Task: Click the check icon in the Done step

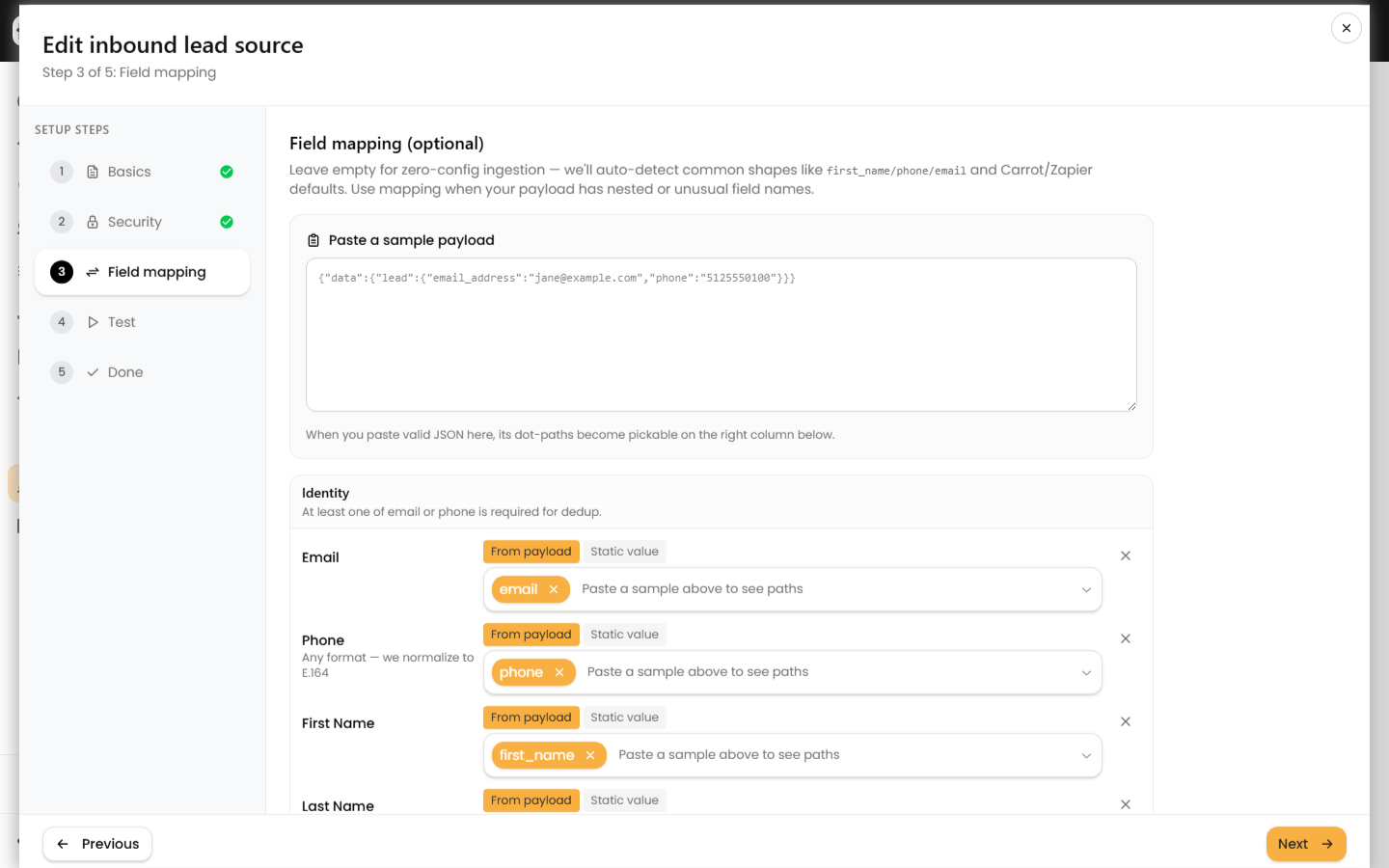Action: click(x=93, y=372)
